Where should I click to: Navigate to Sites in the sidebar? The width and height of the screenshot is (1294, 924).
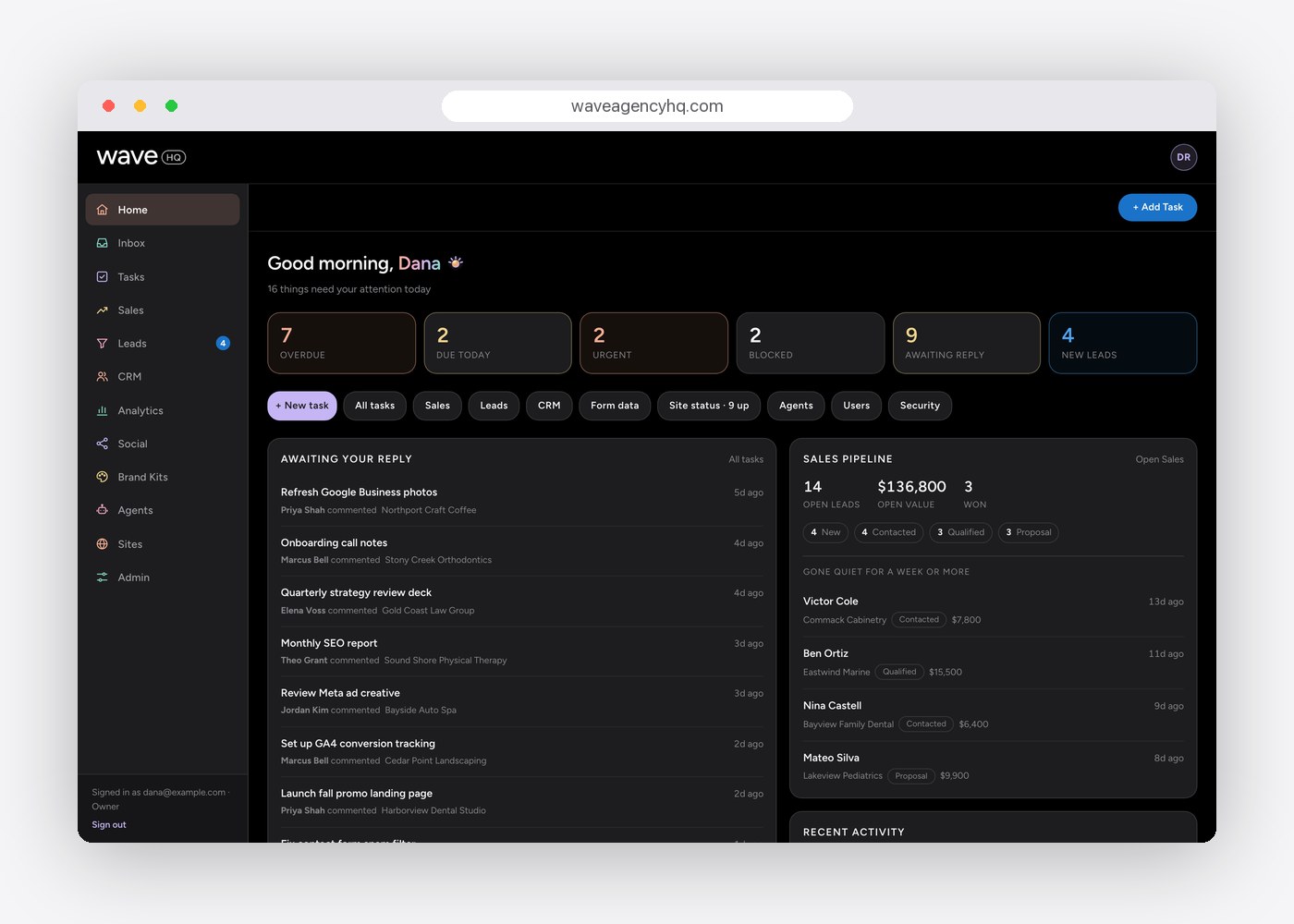pyautogui.click(x=163, y=544)
